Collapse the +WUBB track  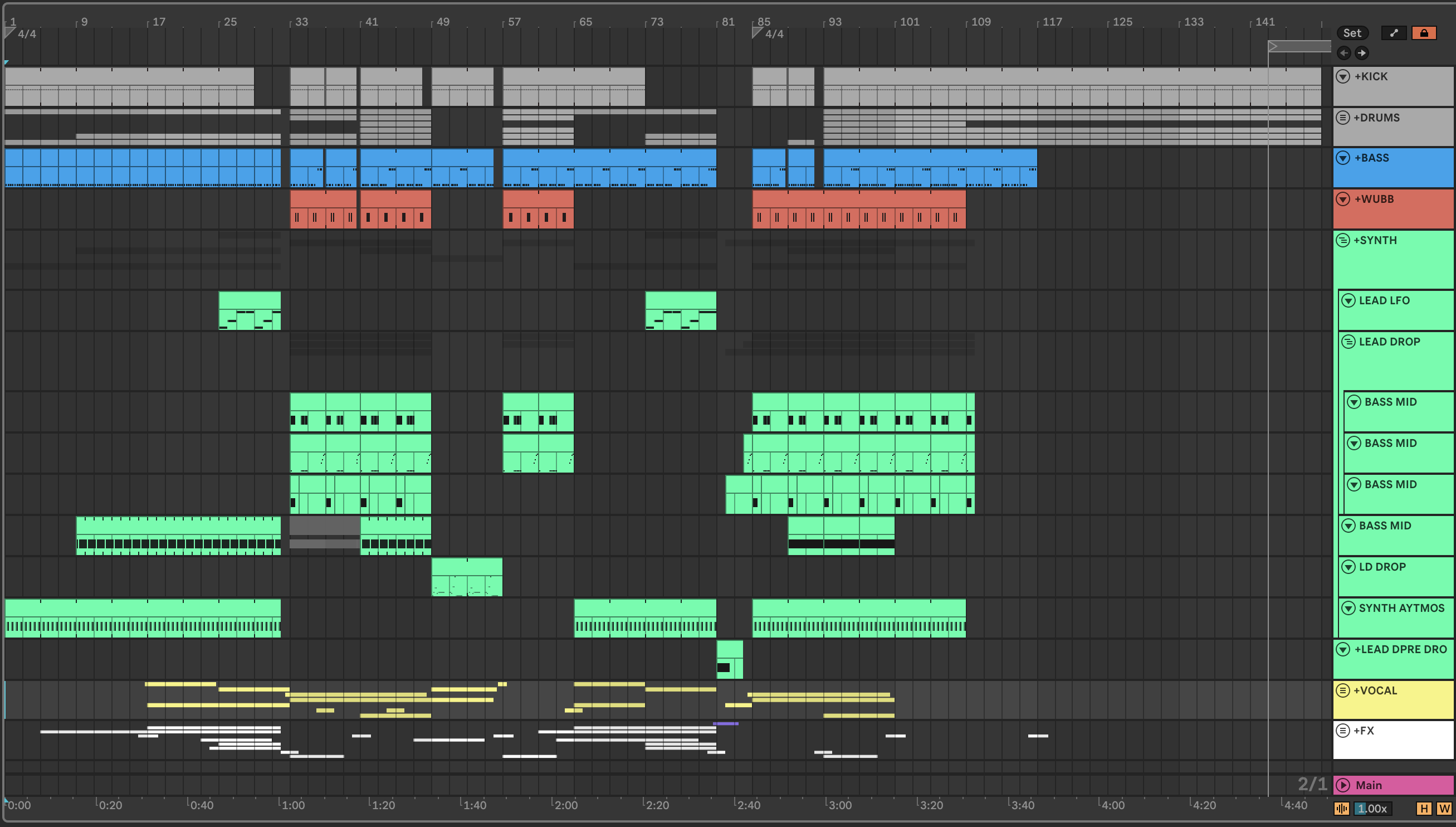(x=1343, y=199)
